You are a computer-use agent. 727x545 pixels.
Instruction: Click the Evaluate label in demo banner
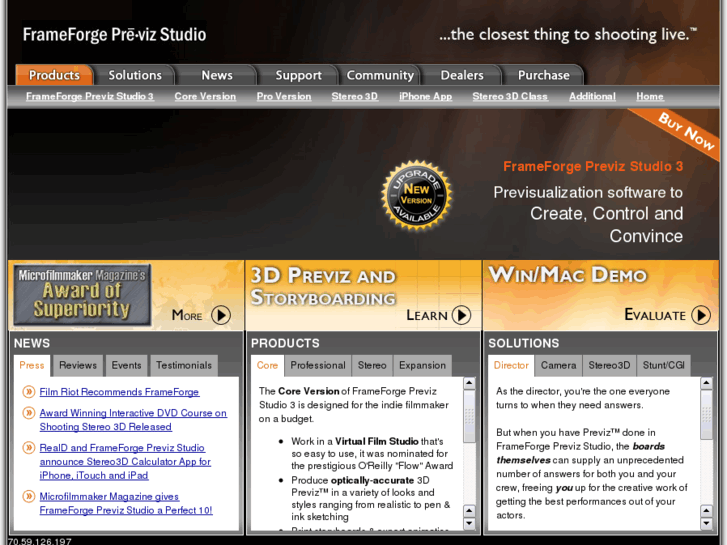click(655, 315)
